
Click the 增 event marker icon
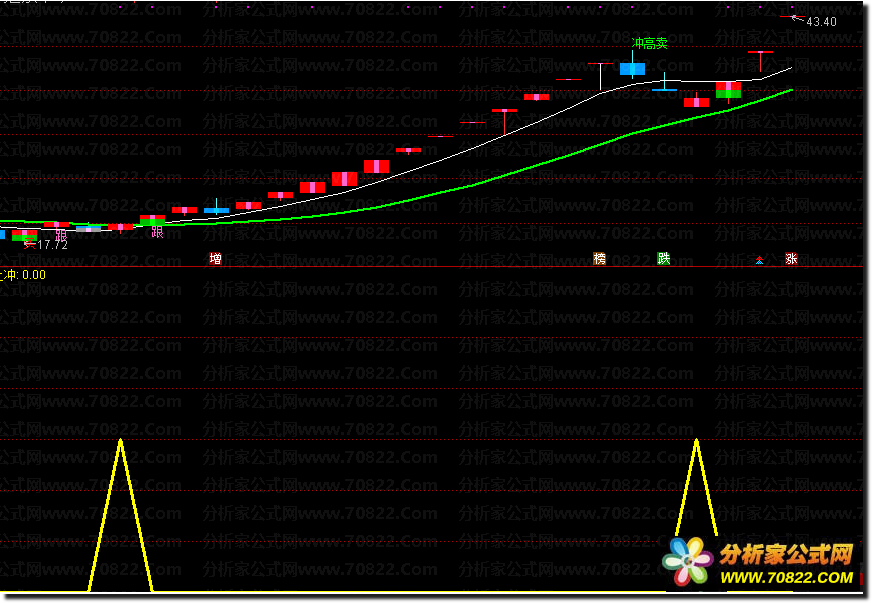(x=215, y=258)
